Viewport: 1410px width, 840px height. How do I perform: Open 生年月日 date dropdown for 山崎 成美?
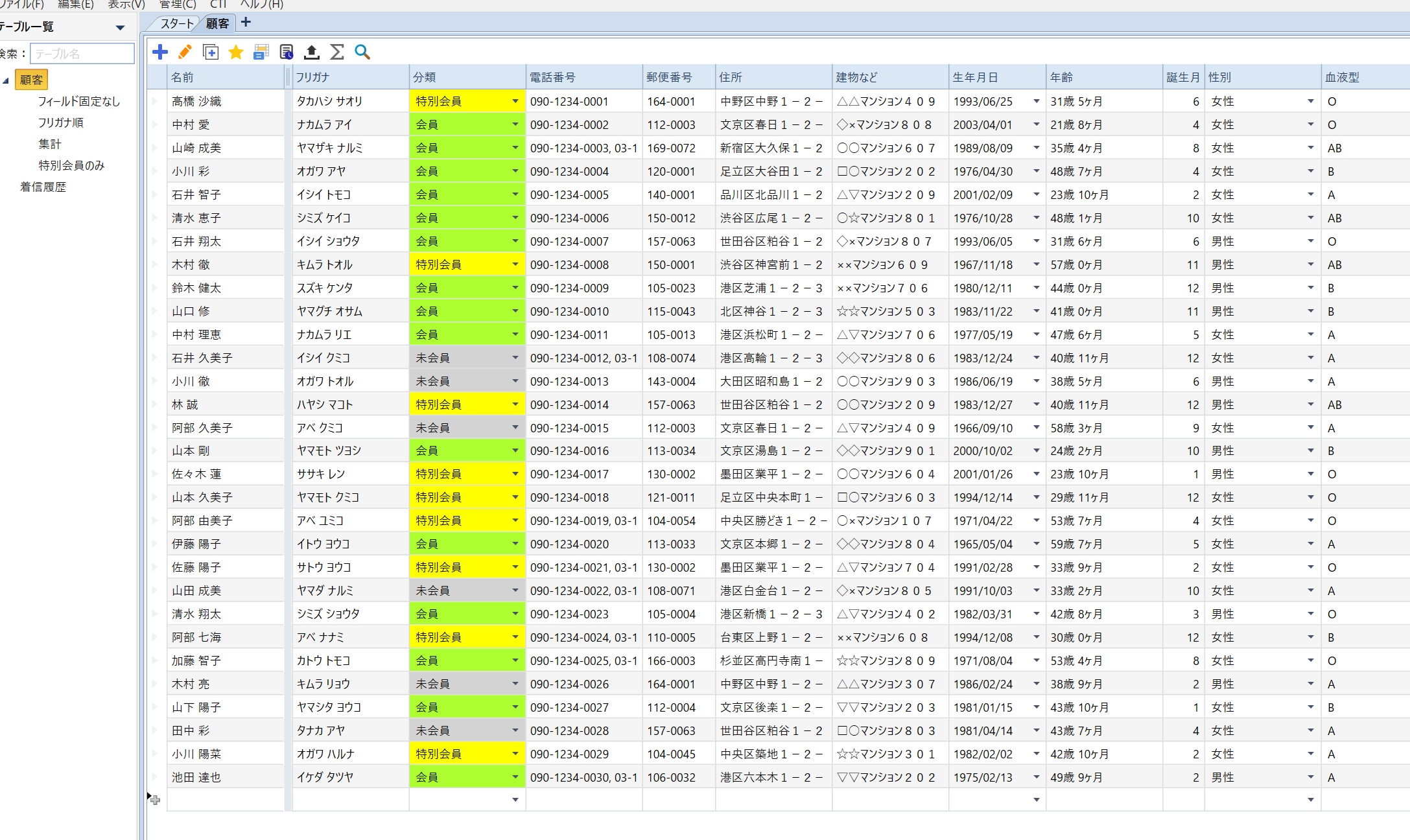[1036, 148]
